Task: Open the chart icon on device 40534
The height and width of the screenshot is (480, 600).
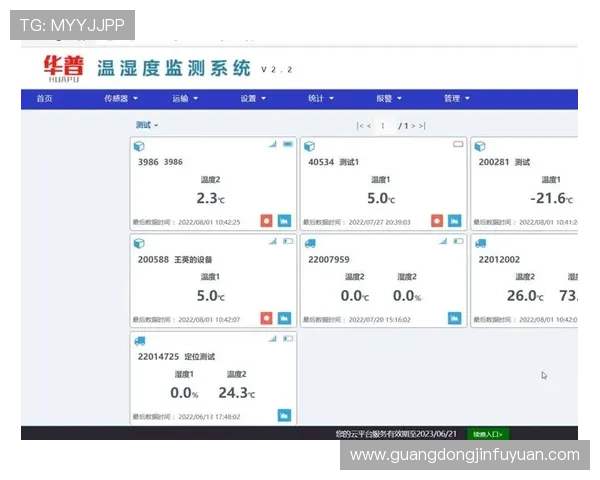Action: click(x=455, y=220)
